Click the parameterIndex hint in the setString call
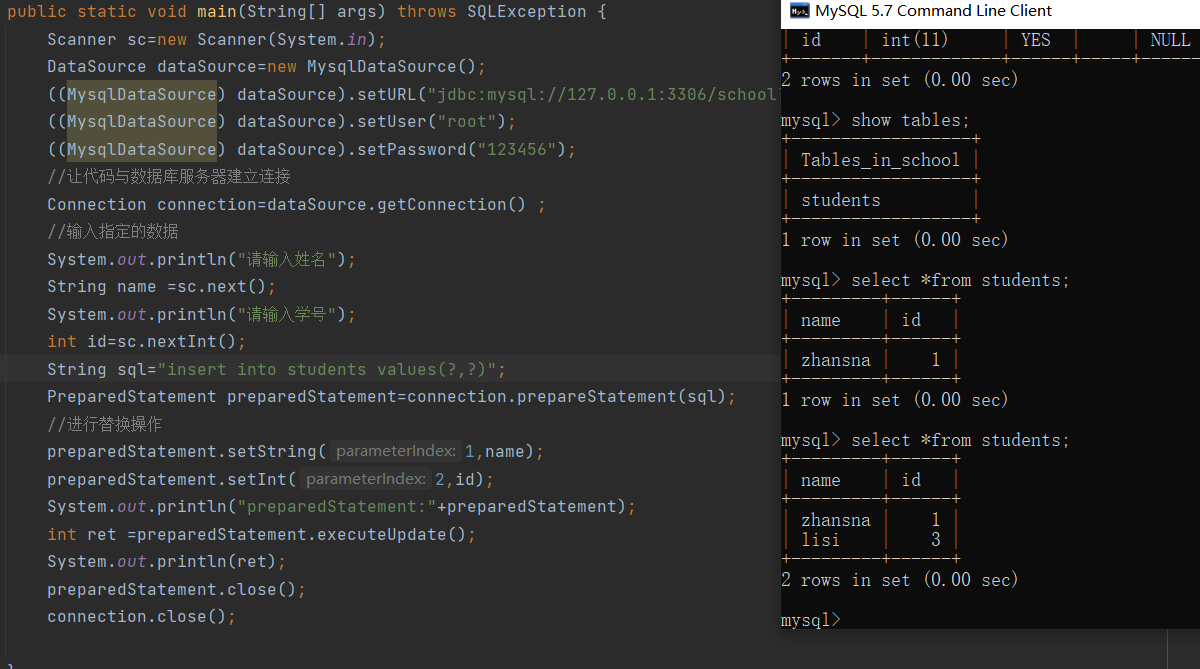1200x669 pixels. pos(396,452)
